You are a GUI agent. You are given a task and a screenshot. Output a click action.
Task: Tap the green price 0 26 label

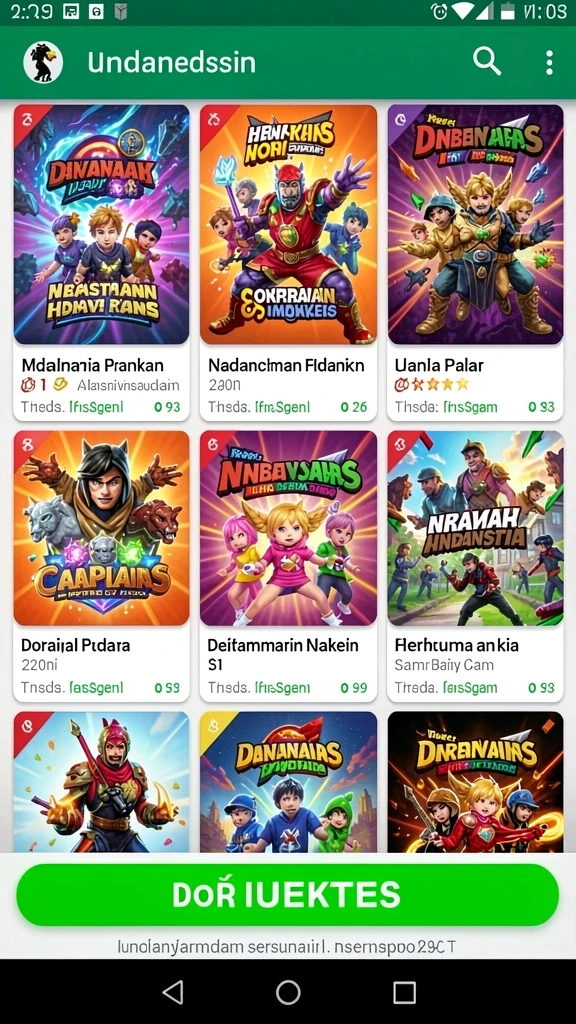point(354,407)
